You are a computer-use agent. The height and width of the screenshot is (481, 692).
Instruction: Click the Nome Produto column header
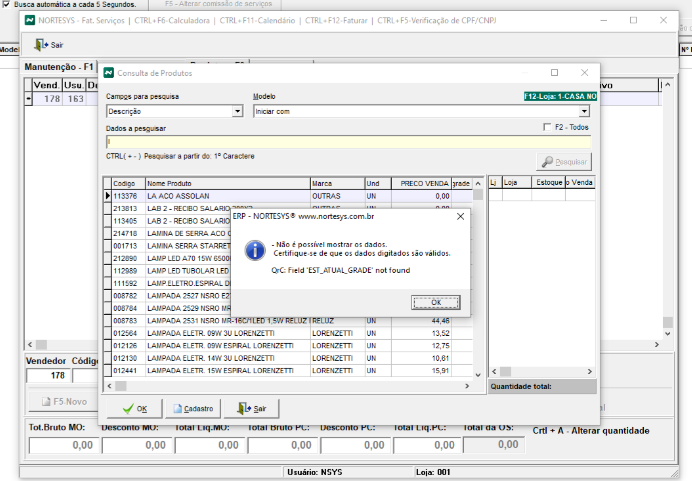point(226,184)
